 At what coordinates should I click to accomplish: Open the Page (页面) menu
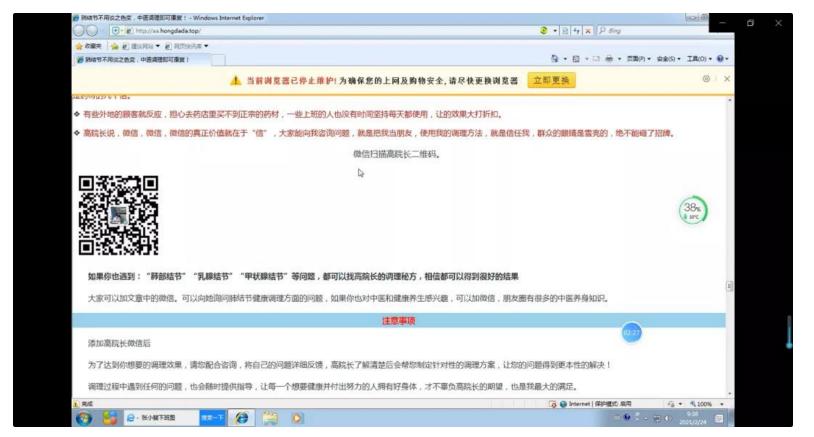click(639, 59)
